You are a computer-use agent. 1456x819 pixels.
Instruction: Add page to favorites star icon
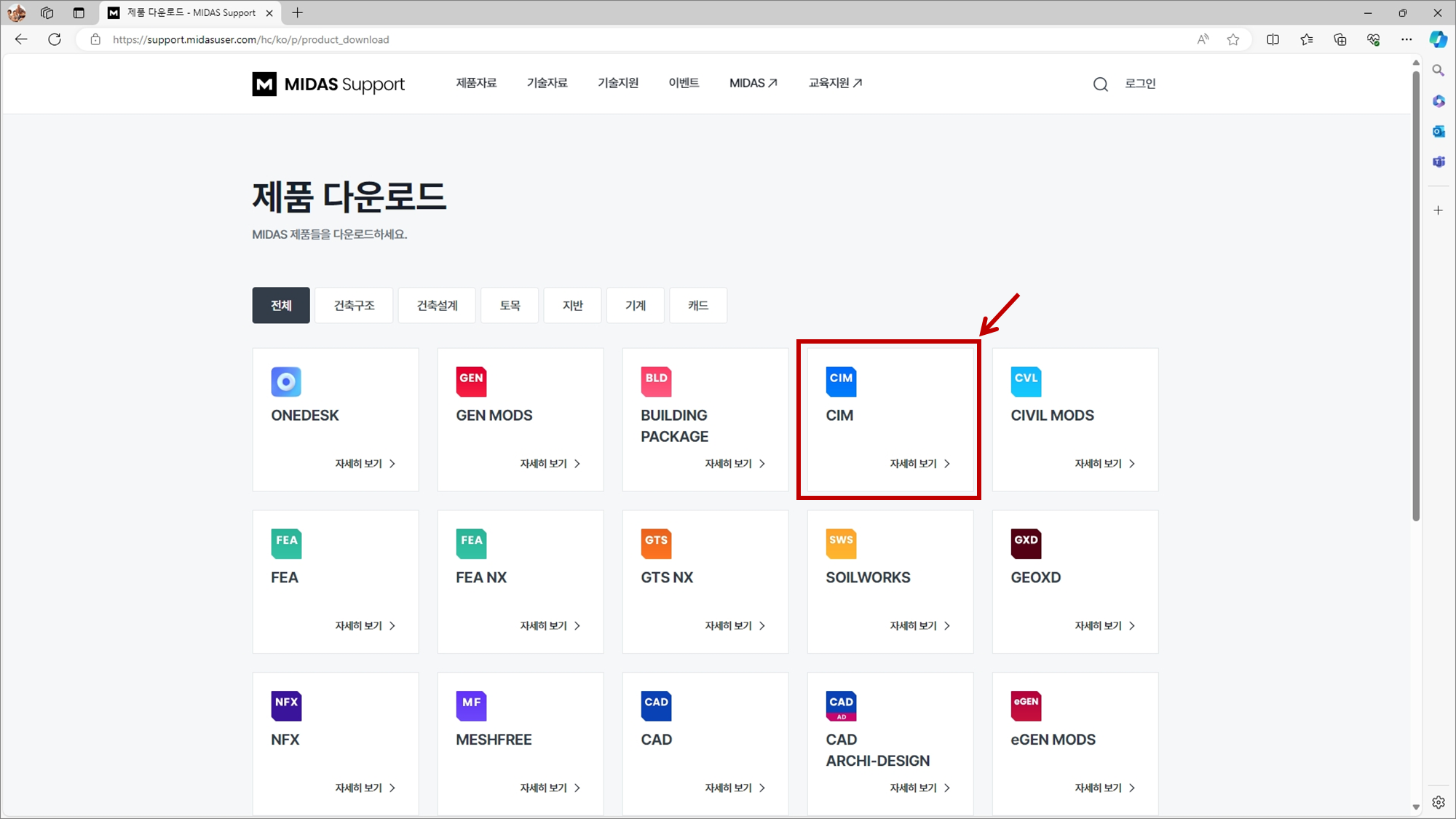[x=1233, y=39]
